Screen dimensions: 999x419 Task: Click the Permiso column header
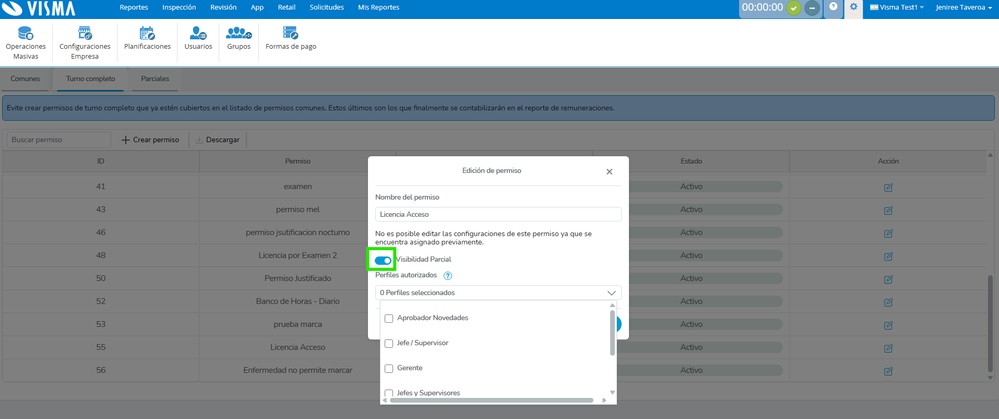tap(298, 162)
